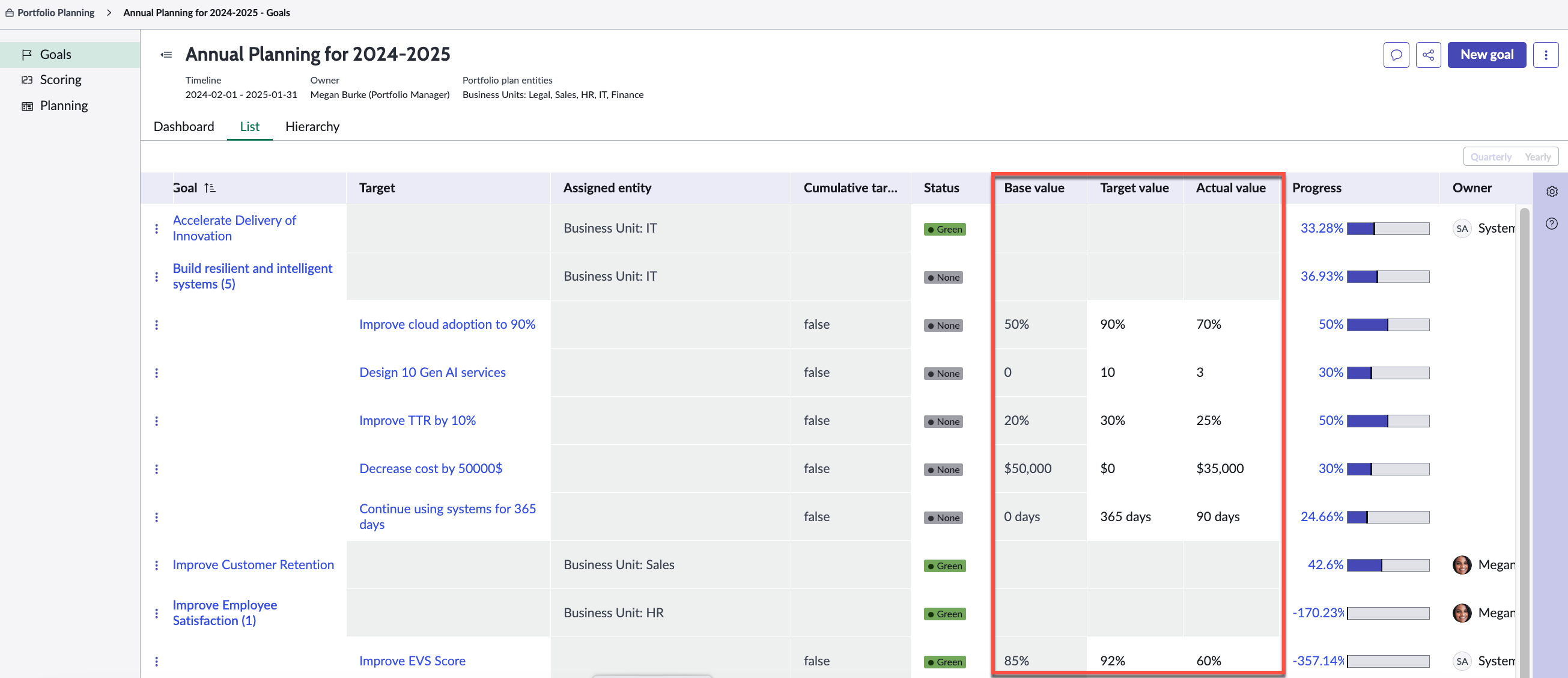Open row actions for Accelerate Delivery of Innovation
Screen dimensions: 1568x678
[156, 228]
